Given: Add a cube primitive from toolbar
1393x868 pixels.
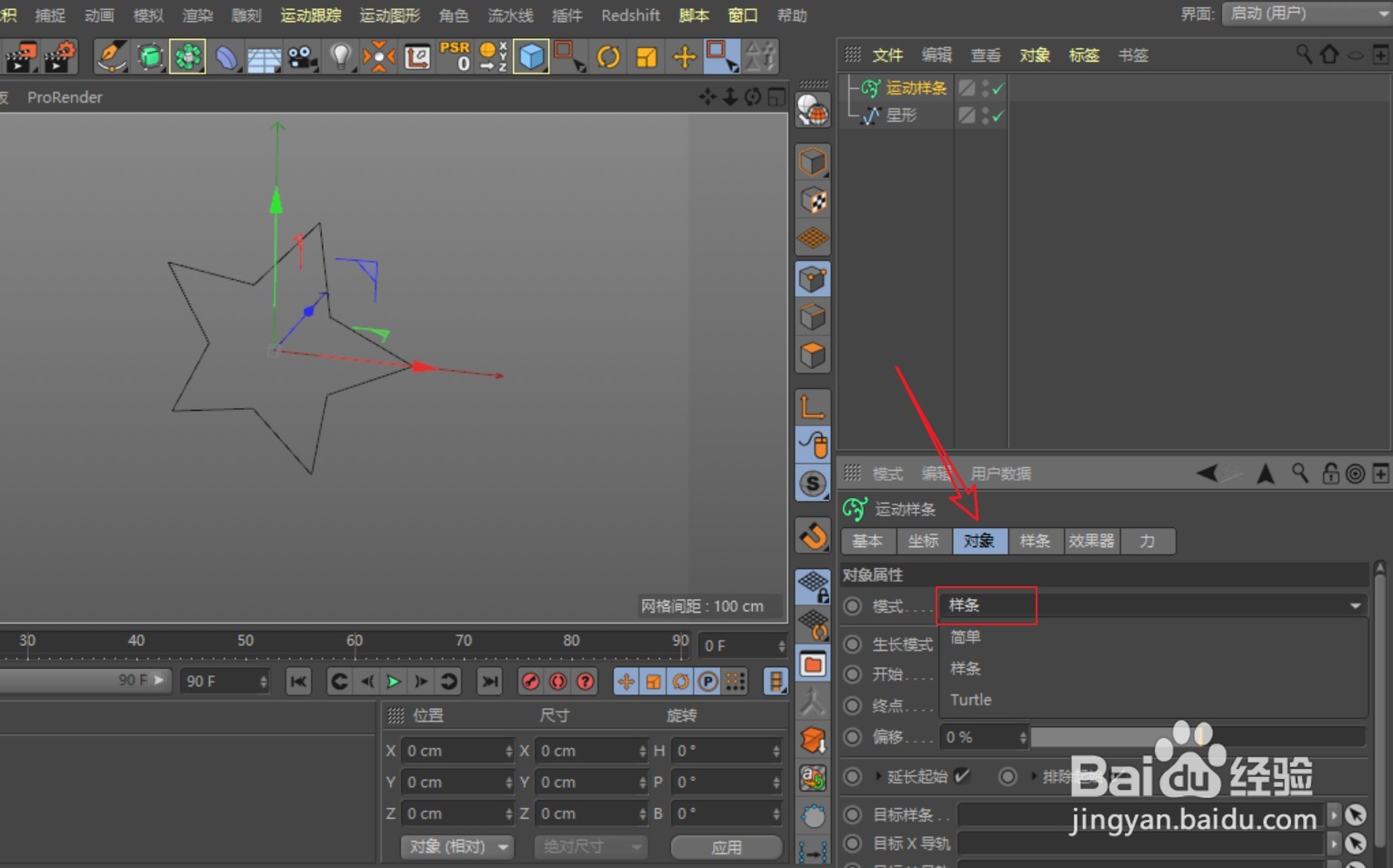Looking at the screenshot, I should coord(531,56).
